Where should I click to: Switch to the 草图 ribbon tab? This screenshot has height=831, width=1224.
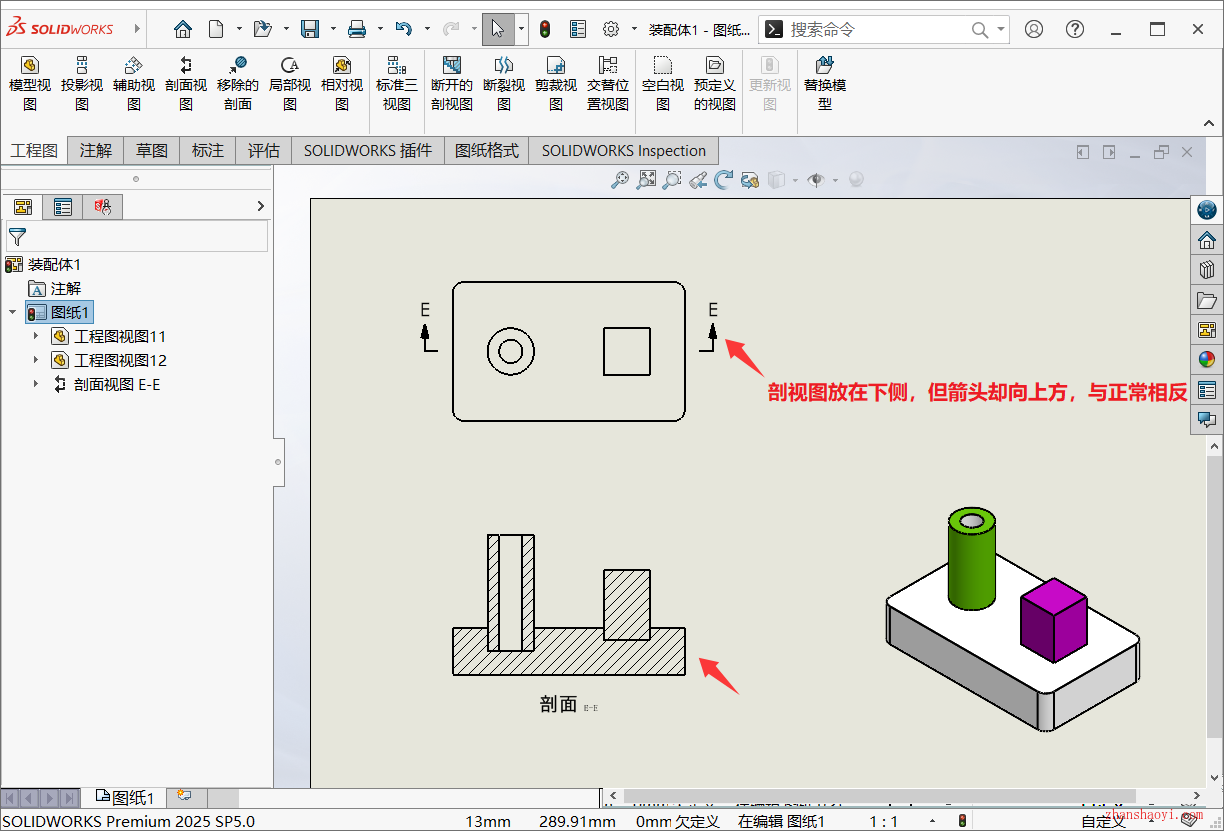[x=152, y=151]
